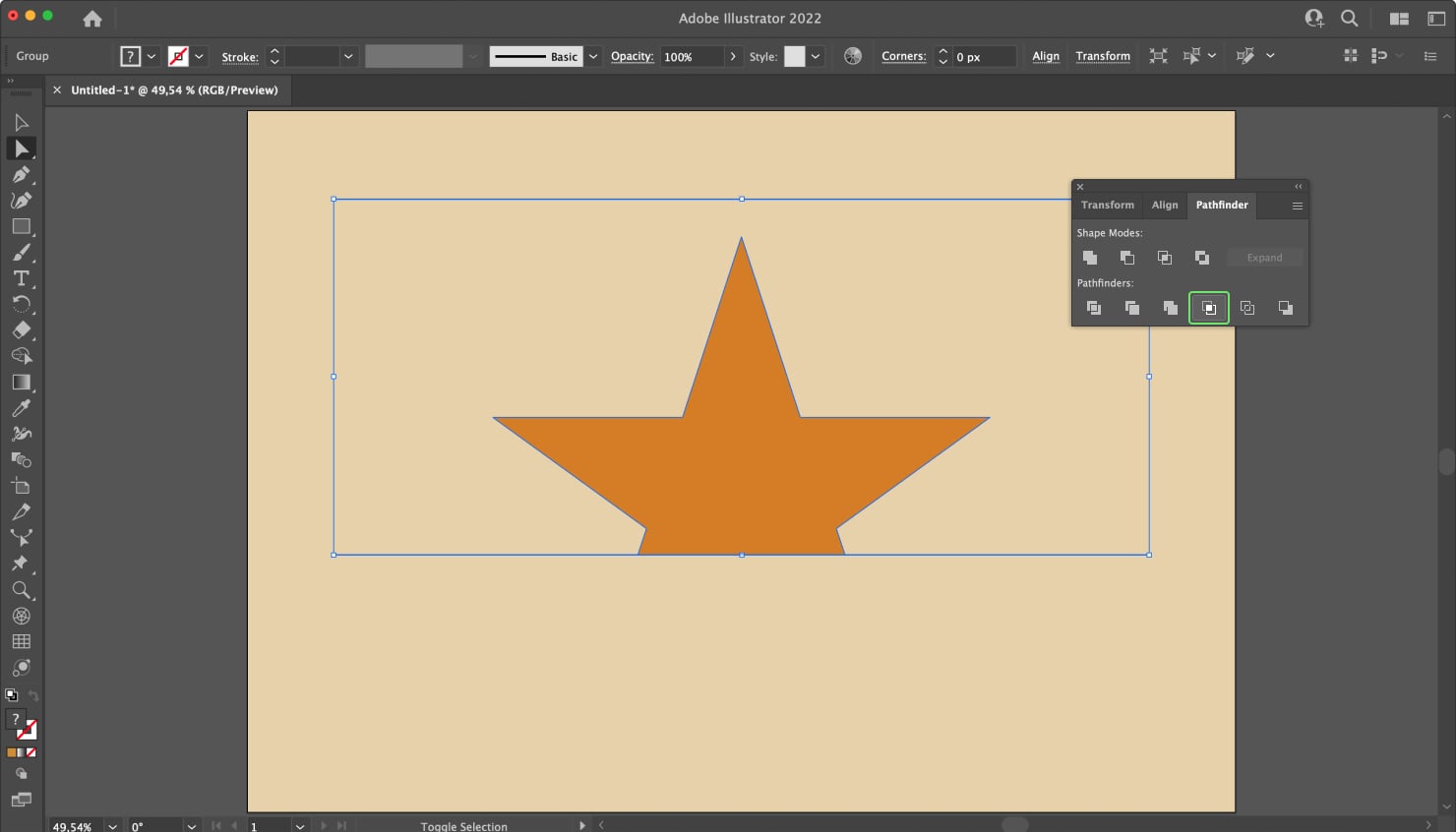Viewport: 1456px width, 832px height.
Task: Click the Corners link in control bar
Action: tap(903, 56)
